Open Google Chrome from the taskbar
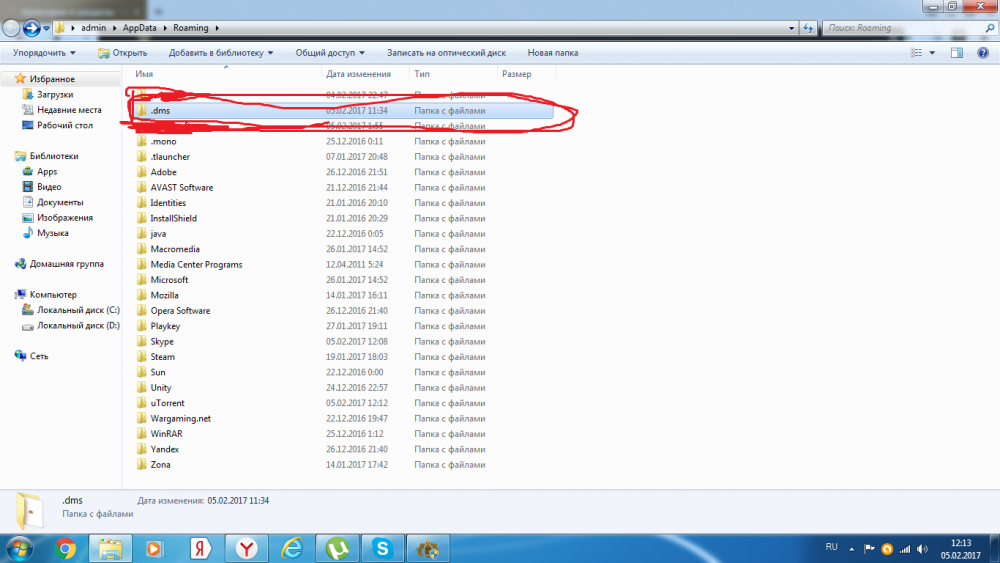Image resolution: width=1000 pixels, height=563 pixels. (x=65, y=548)
